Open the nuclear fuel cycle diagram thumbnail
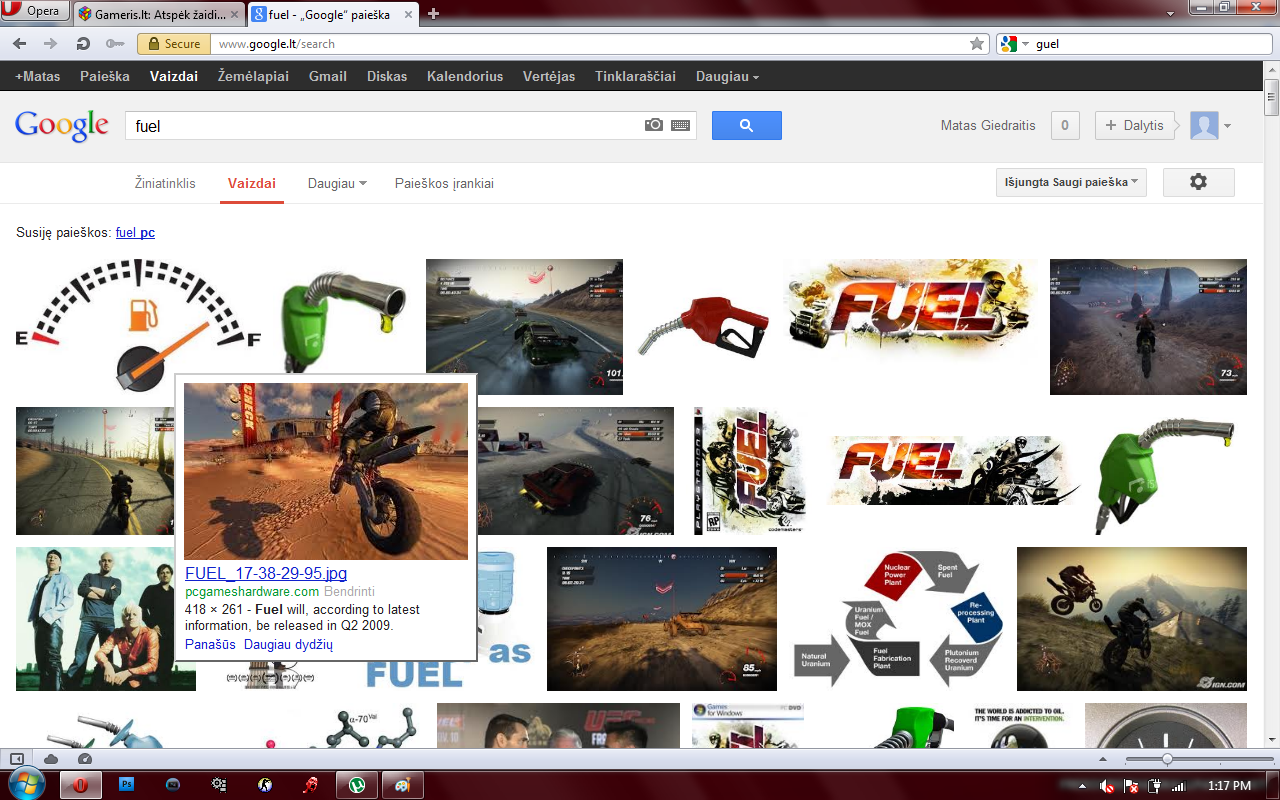1280x800 pixels. pyautogui.click(x=899, y=618)
